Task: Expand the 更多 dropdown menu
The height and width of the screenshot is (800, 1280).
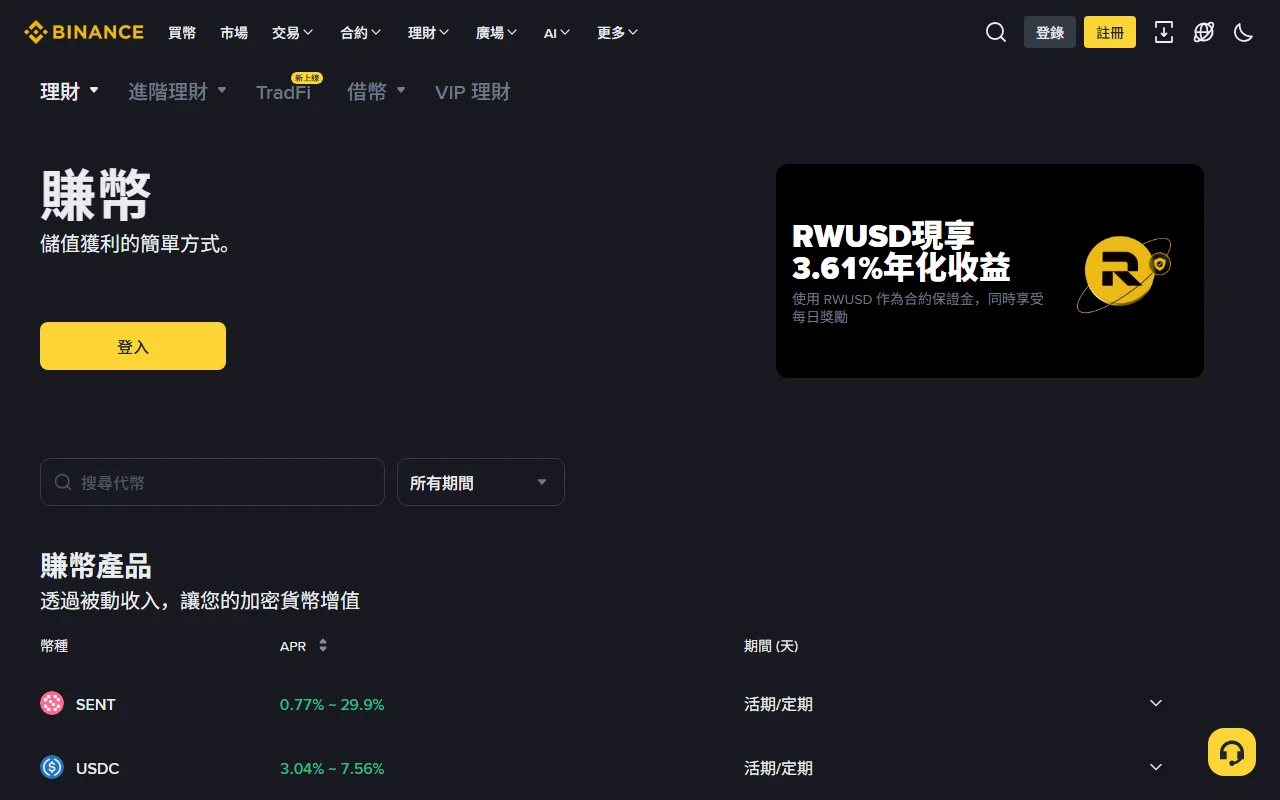Action: coord(618,32)
